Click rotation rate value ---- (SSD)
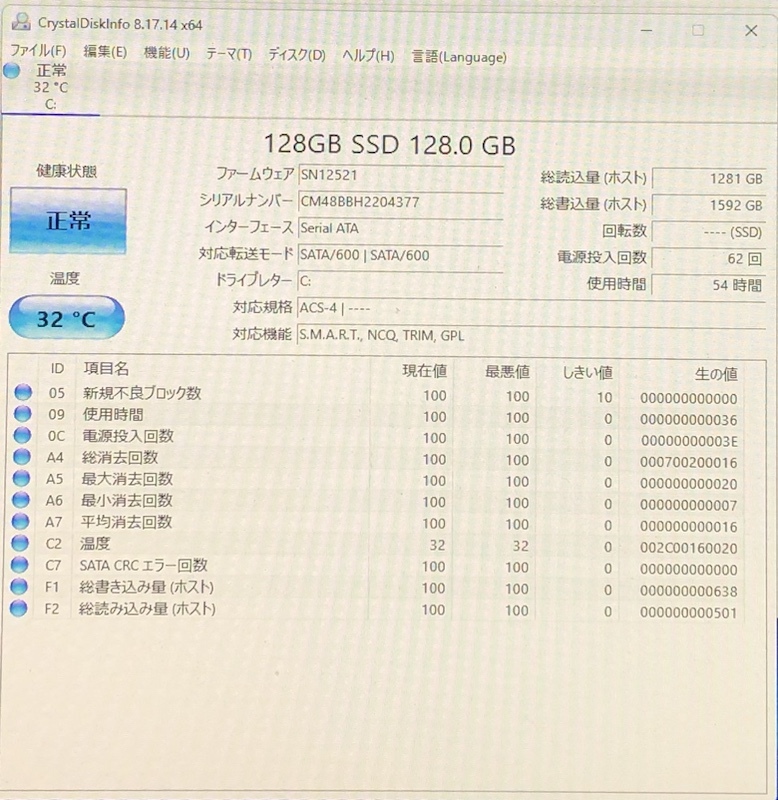 click(x=709, y=232)
